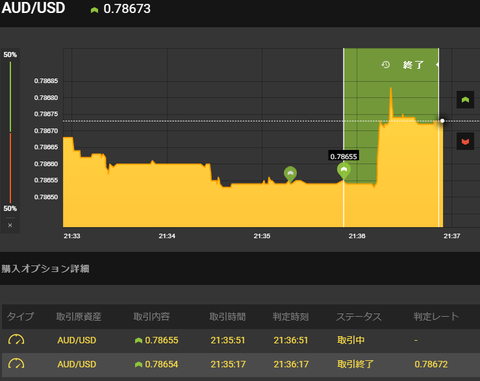Click the 判定時刻 column header
The width and height of the screenshot is (480, 381).
[x=291, y=316]
